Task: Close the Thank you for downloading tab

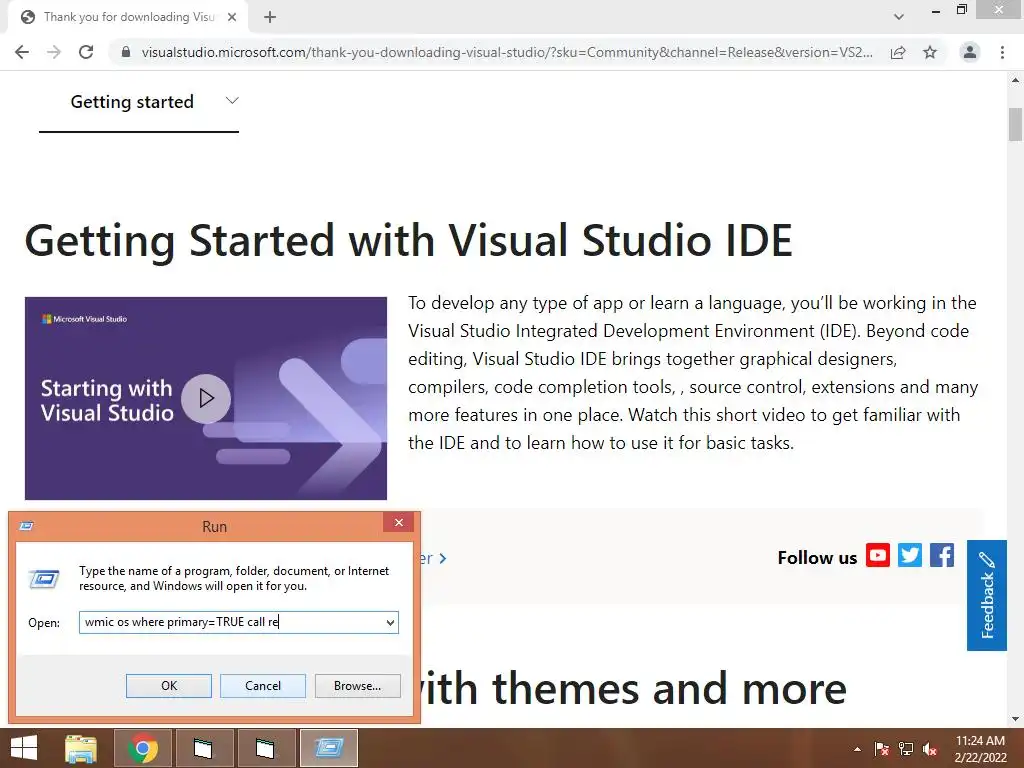Action: [x=232, y=17]
